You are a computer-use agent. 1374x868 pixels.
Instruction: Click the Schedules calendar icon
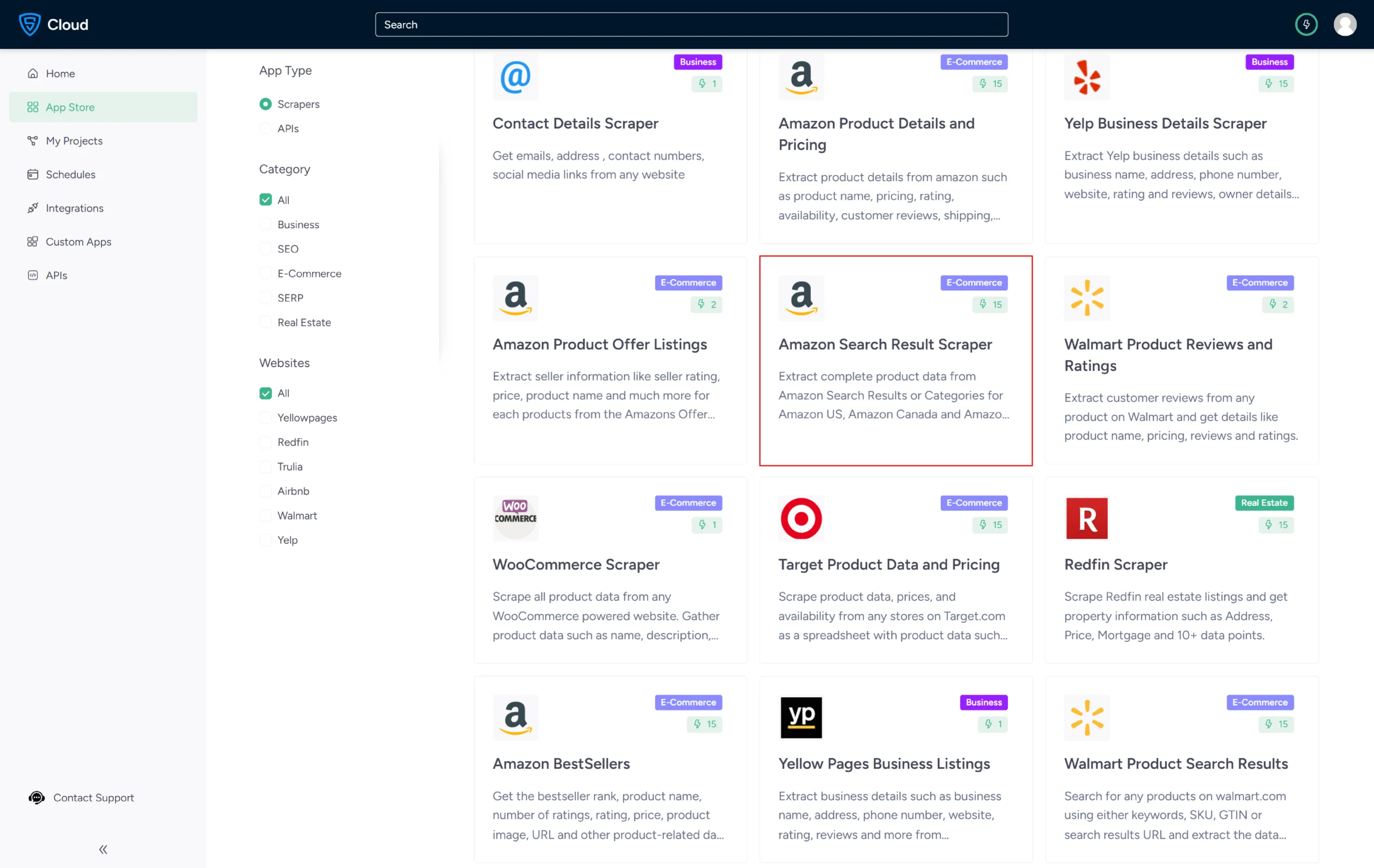(33, 174)
